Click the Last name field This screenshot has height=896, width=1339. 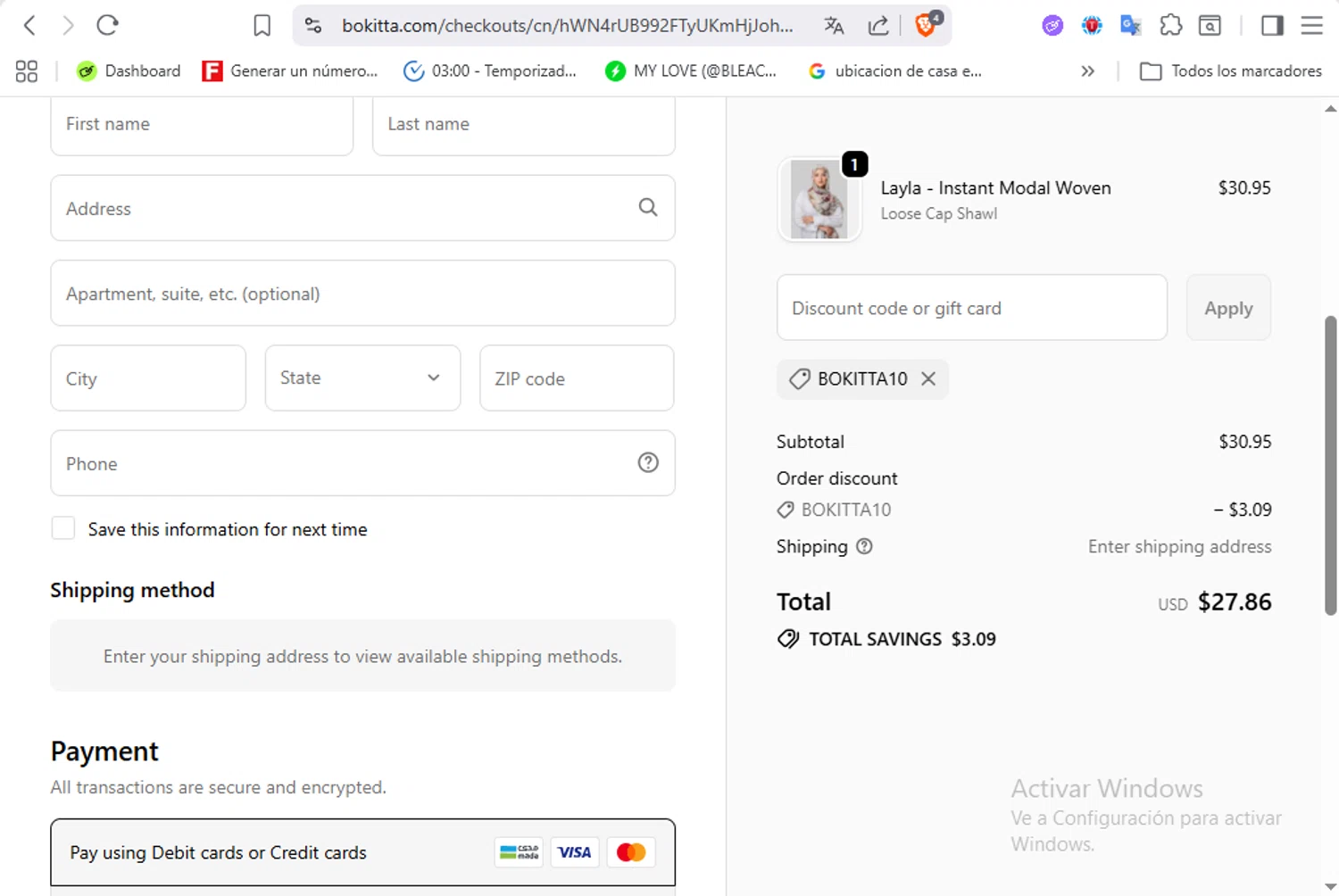(523, 125)
